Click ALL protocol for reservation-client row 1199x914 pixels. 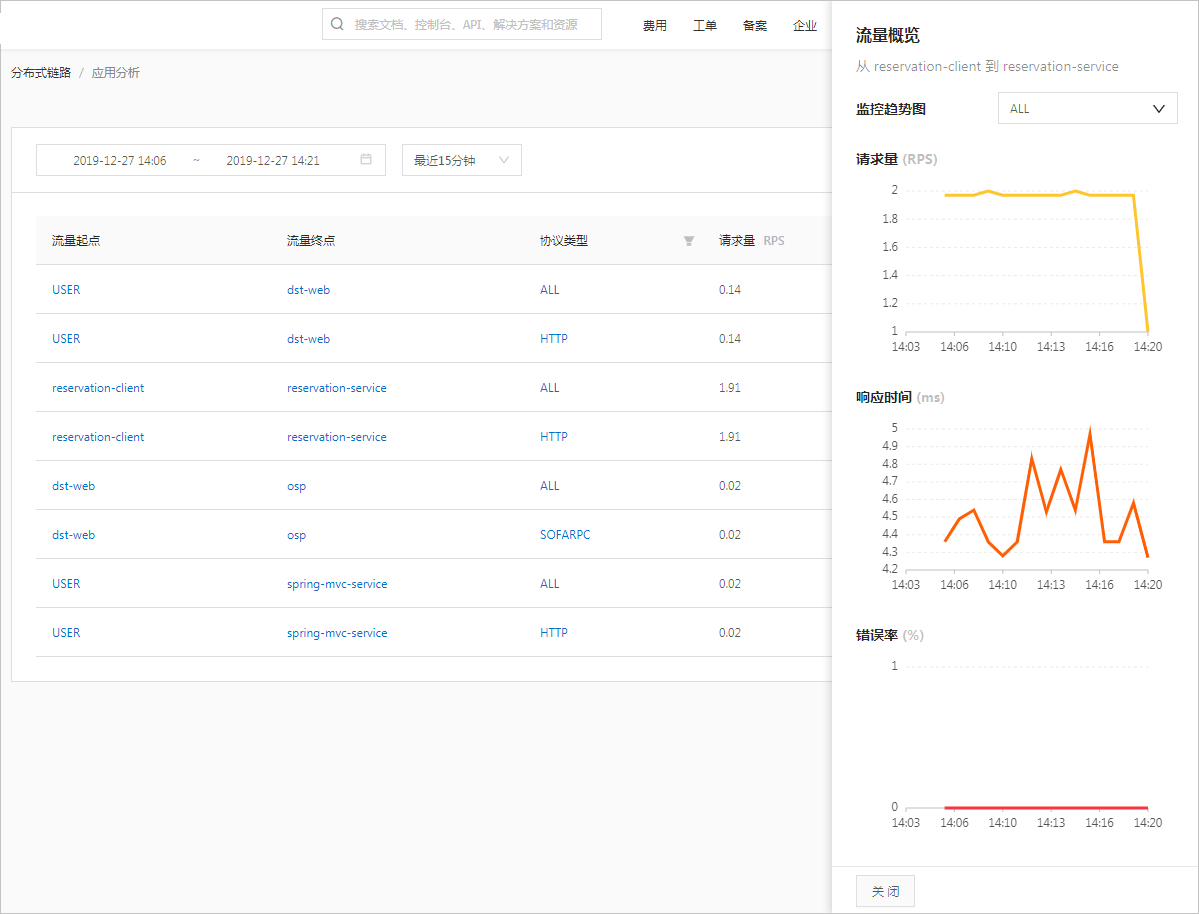(549, 388)
